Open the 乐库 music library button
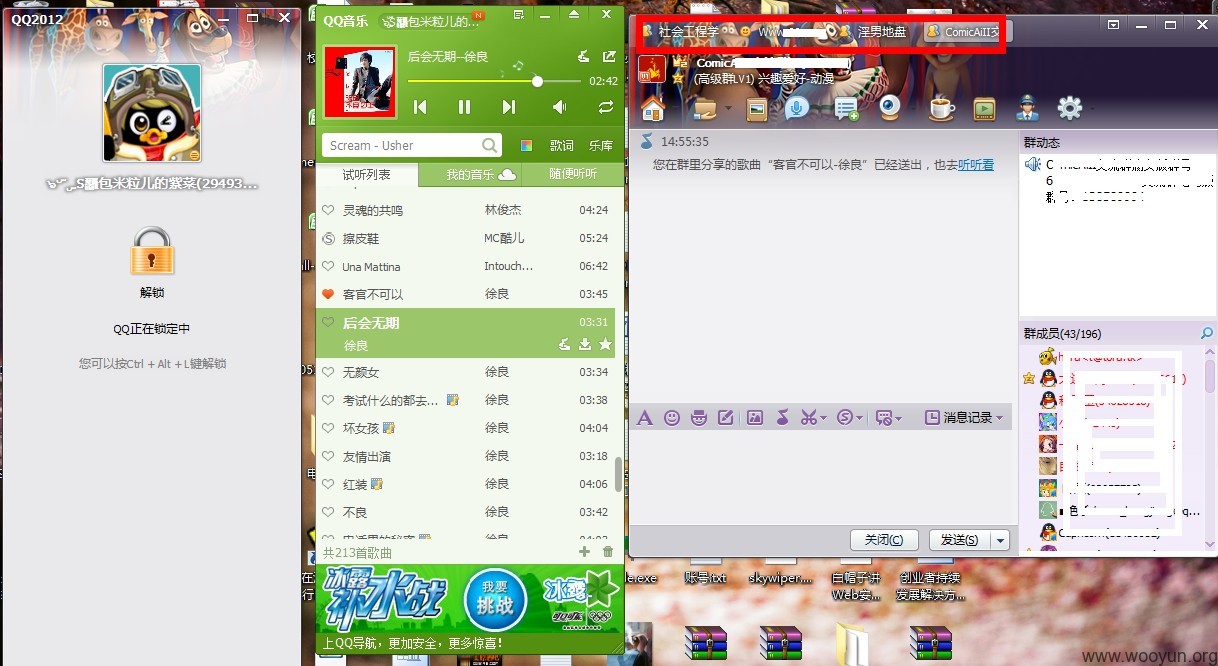 [x=601, y=146]
